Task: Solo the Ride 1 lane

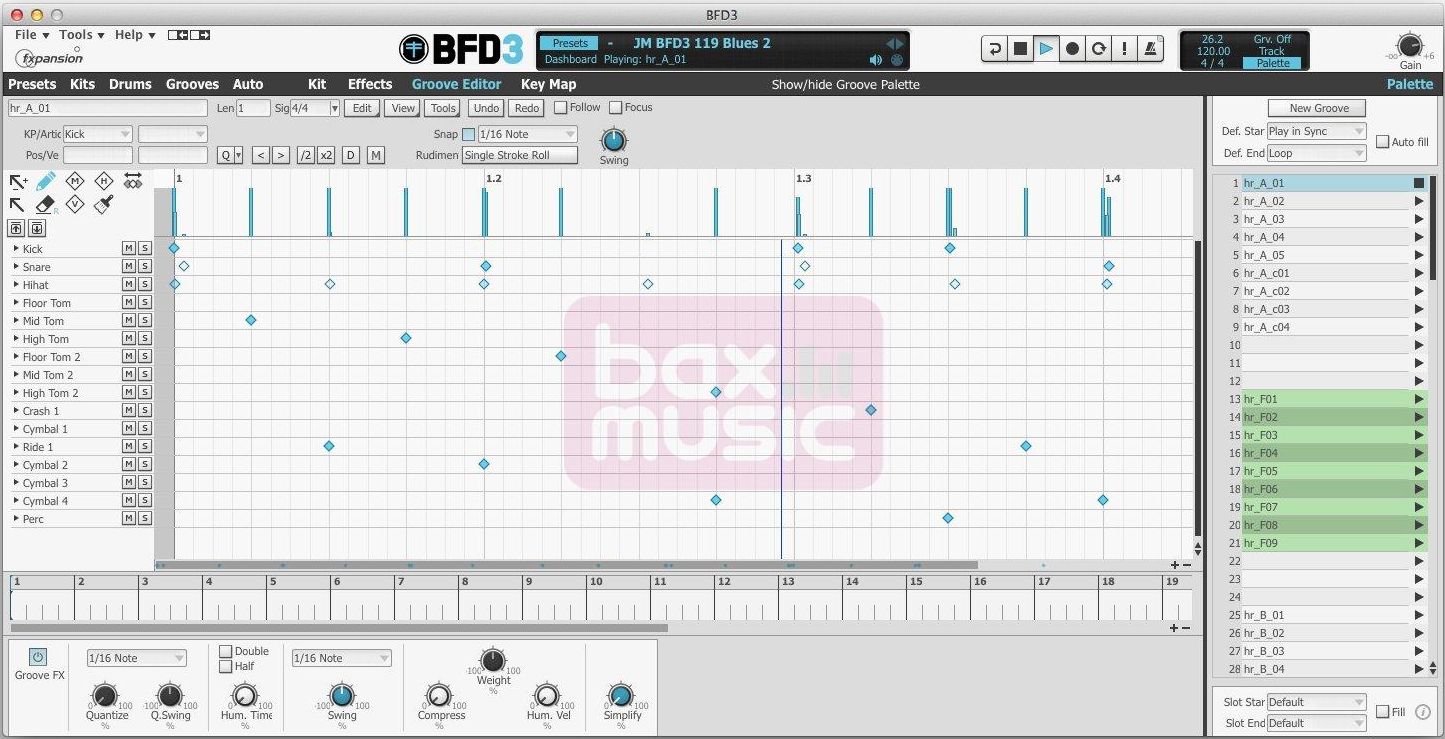Action: pos(144,446)
